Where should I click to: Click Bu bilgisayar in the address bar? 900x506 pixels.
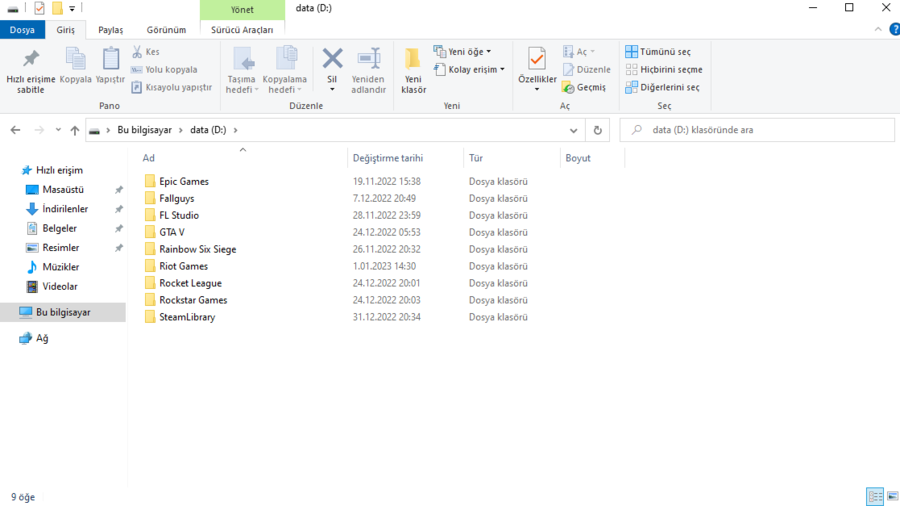click(x=145, y=130)
